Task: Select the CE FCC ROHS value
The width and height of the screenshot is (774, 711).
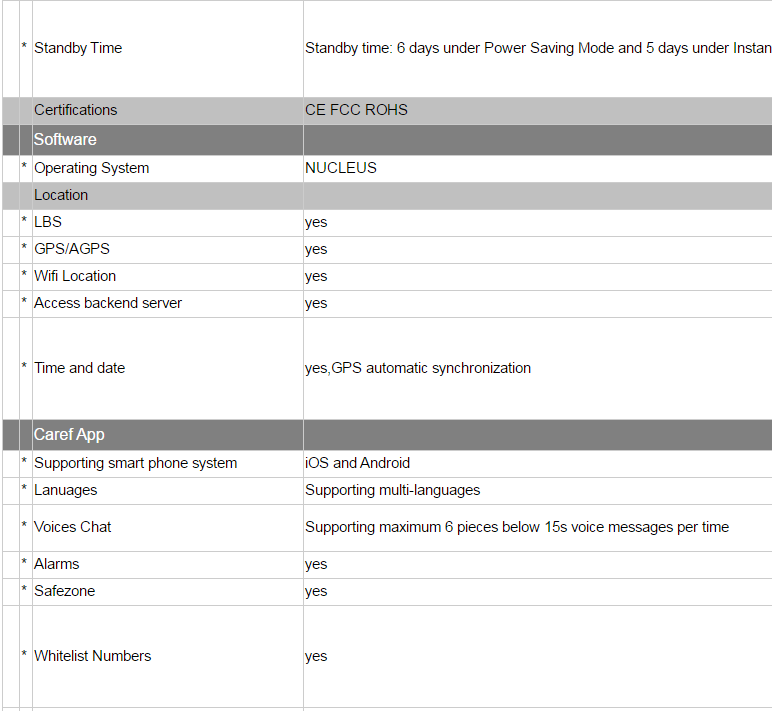Action: coord(356,110)
